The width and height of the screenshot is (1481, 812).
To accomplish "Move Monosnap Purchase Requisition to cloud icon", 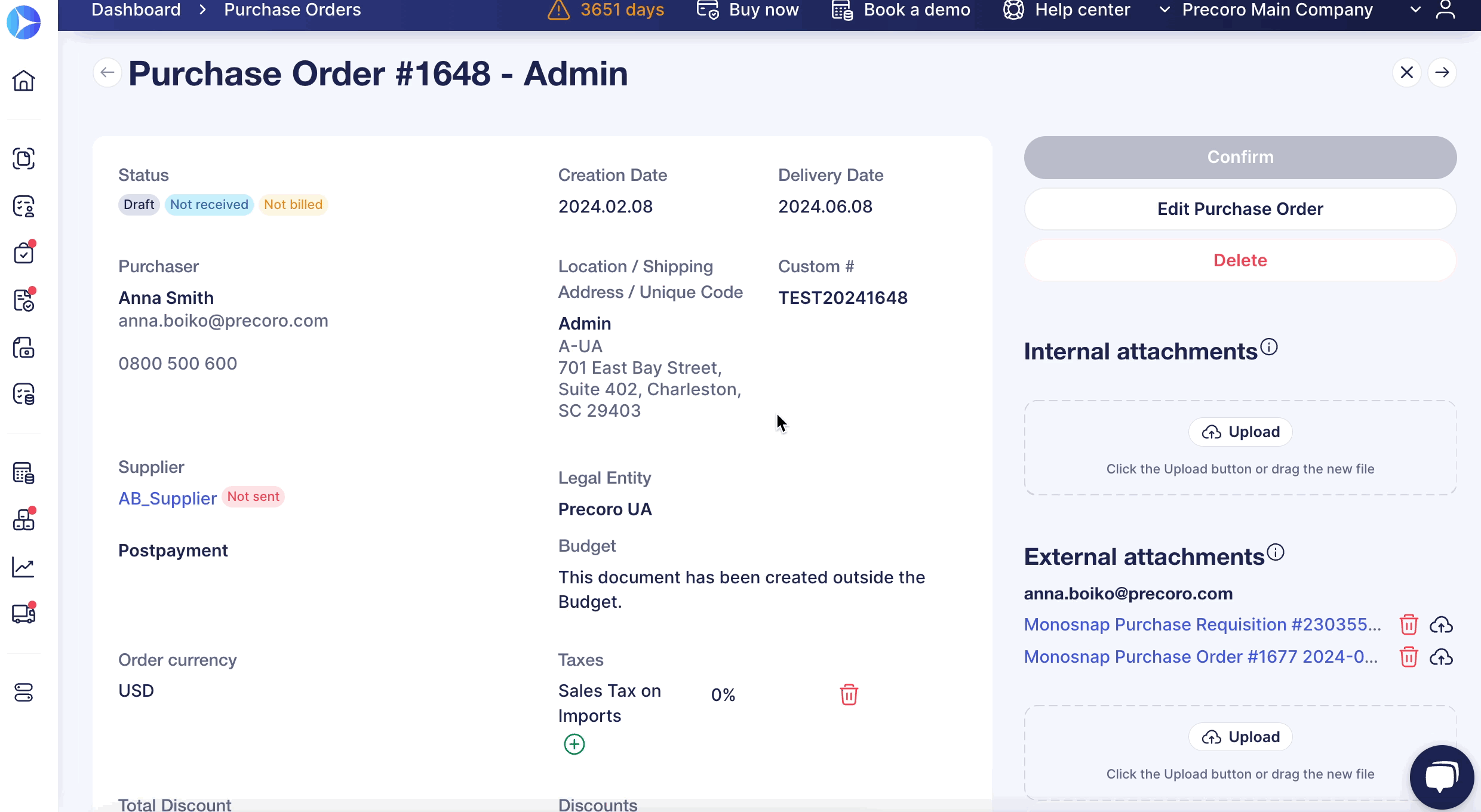I will click(x=1441, y=625).
